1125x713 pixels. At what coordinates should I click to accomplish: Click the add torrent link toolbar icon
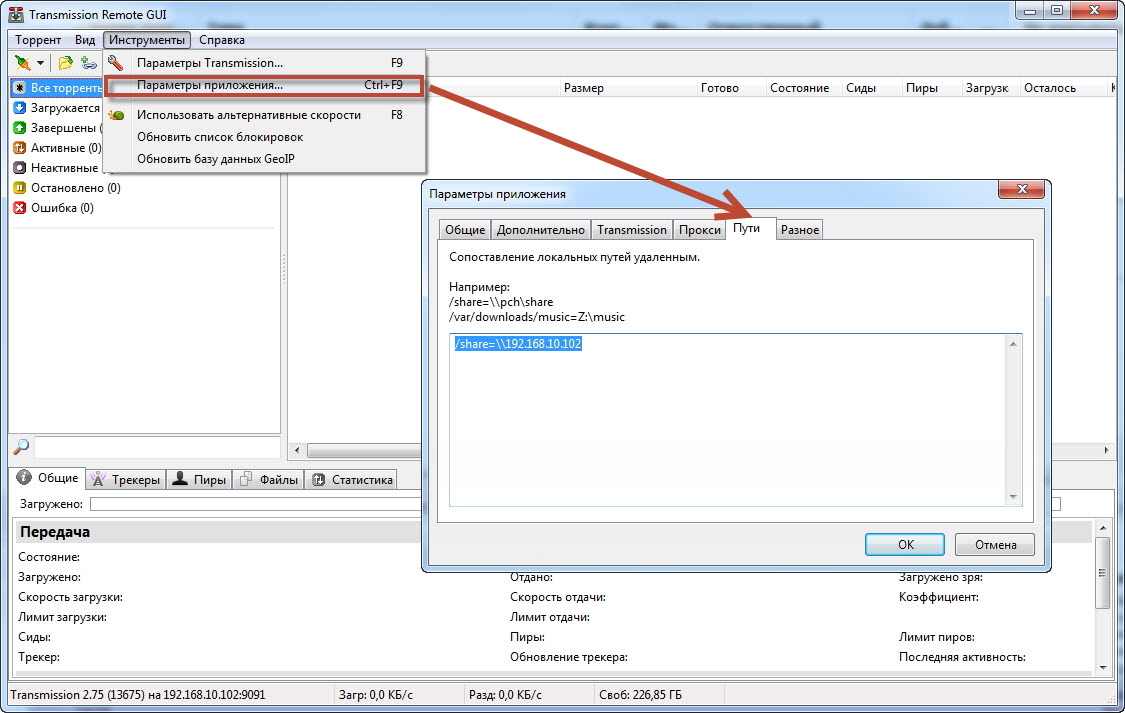tap(89, 63)
